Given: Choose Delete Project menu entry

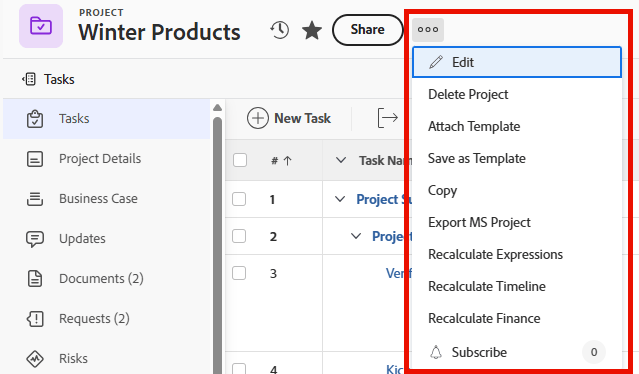Looking at the screenshot, I should click(x=517, y=95).
